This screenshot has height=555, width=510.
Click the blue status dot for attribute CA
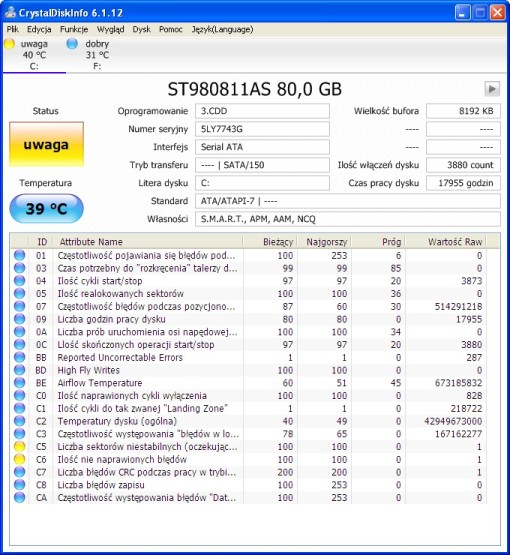19,497
